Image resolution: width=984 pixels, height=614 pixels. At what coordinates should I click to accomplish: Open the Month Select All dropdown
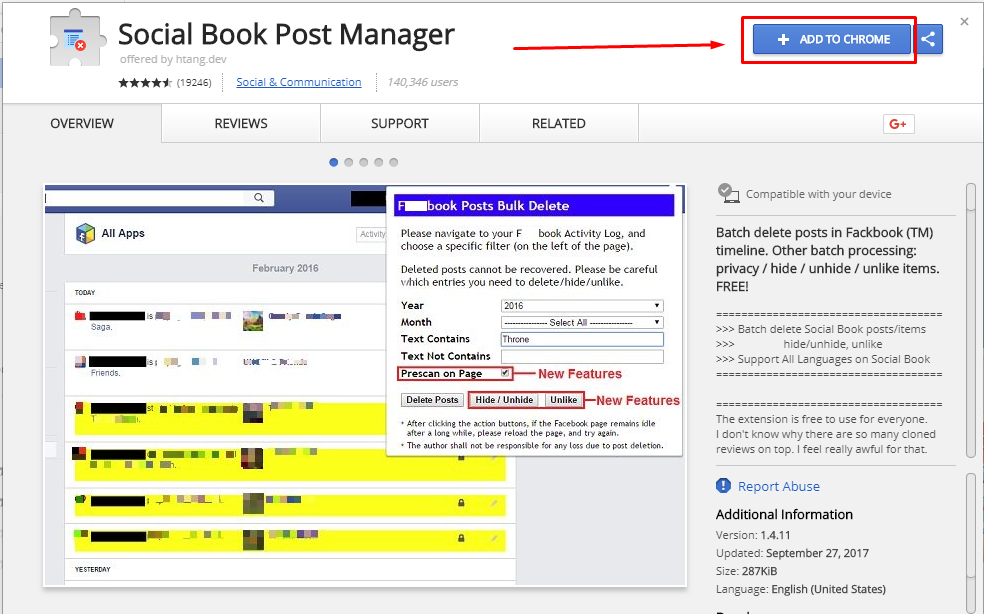582,322
